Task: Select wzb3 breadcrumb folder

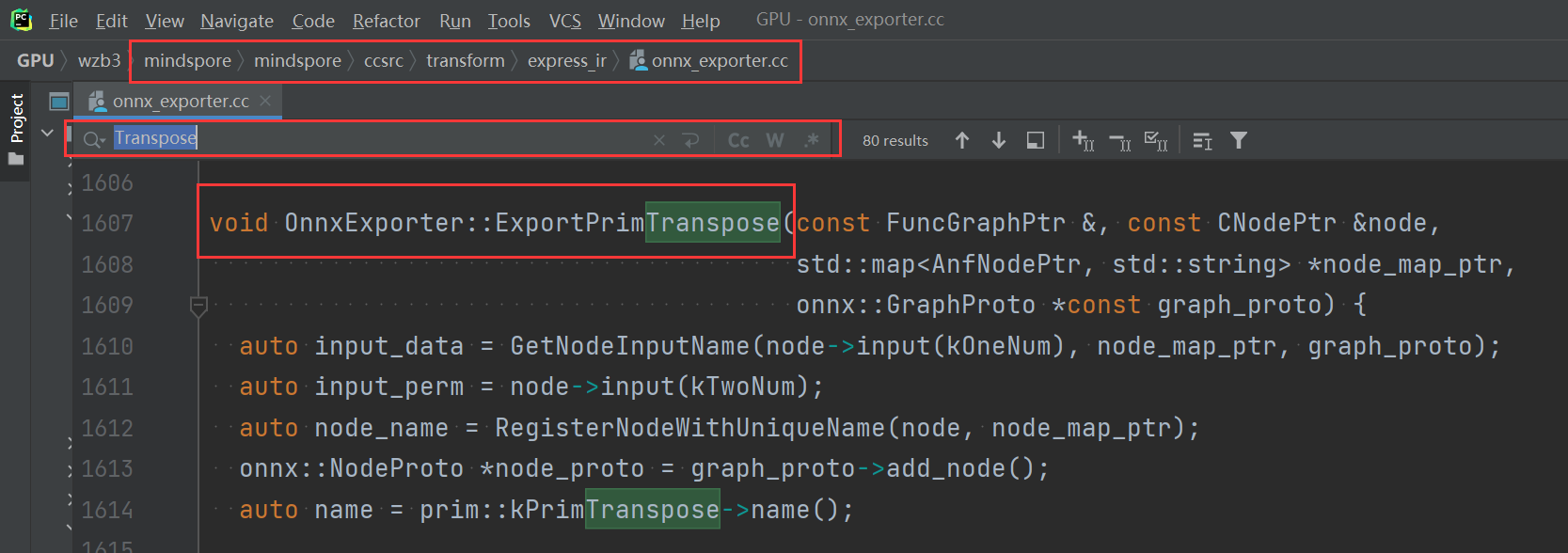Action: point(100,60)
